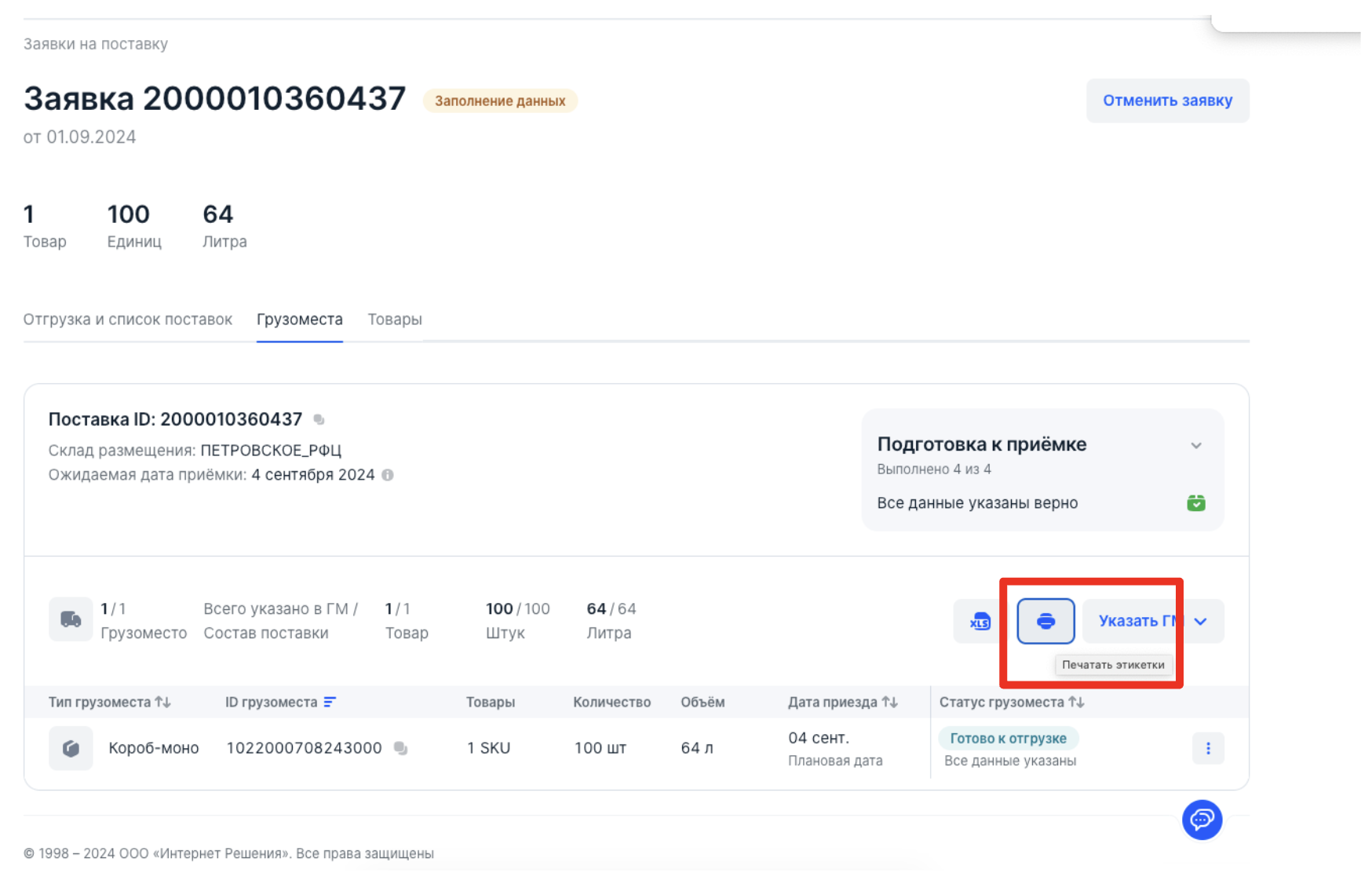Click warehouse name ПЕТРОВСКОЕ_РФЦ
The width and height of the screenshot is (1372, 873).
[x=271, y=451]
